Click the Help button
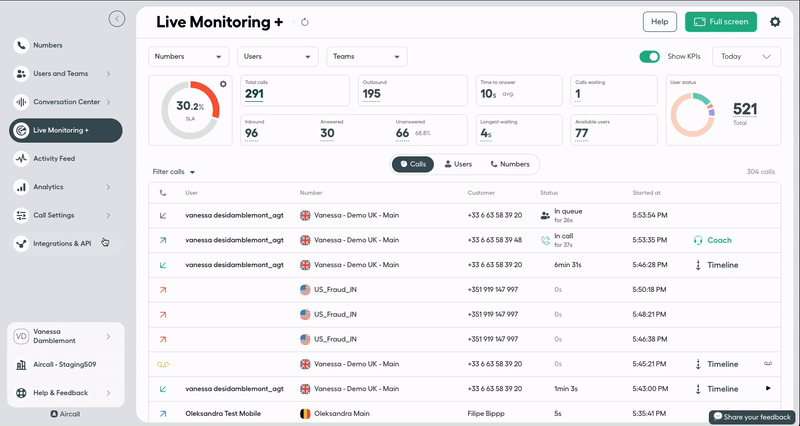Viewport: 800px width, 426px height. pyautogui.click(x=659, y=22)
